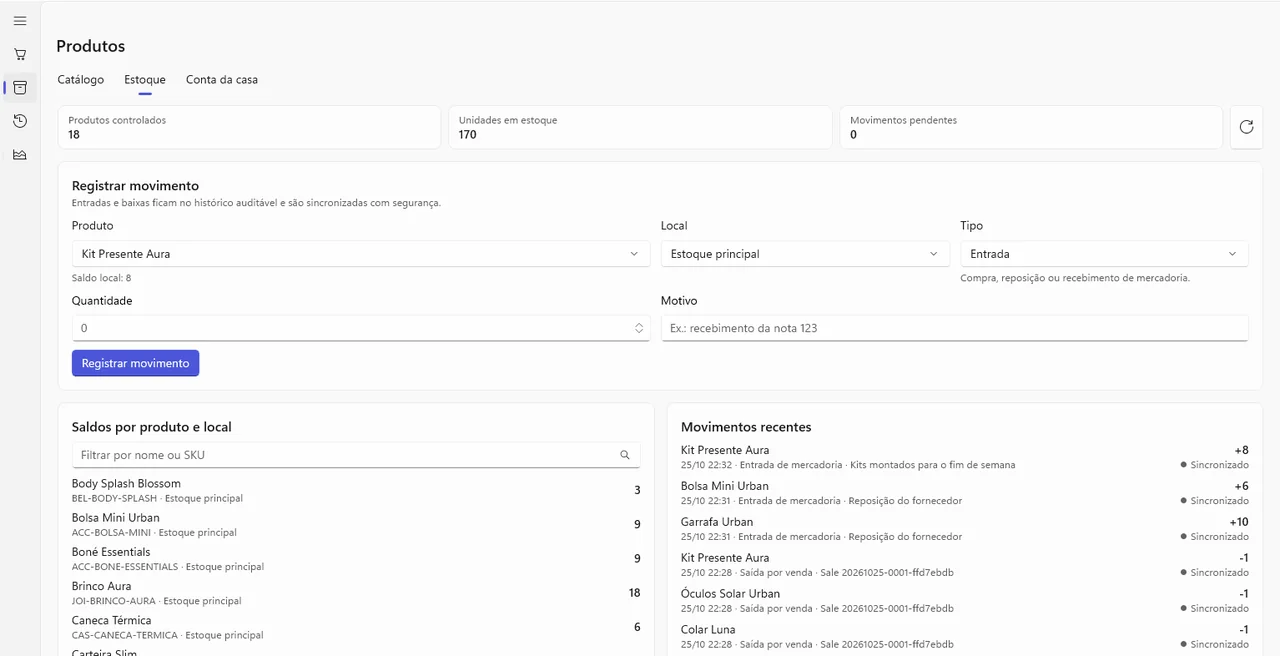Select the Caneca Térmica balance row

pos(356,627)
